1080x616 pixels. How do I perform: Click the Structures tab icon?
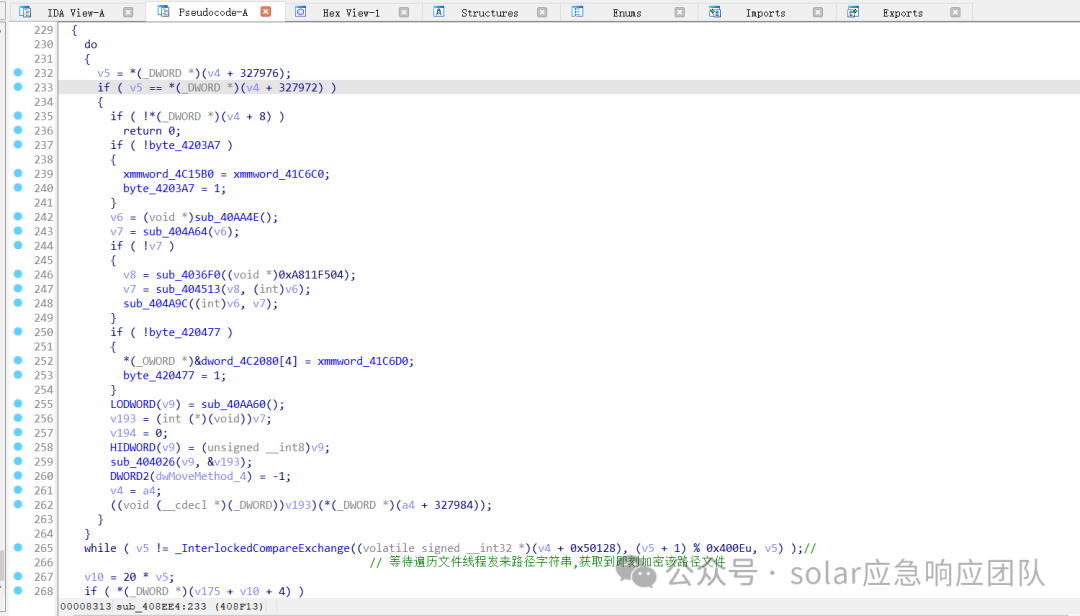click(439, 12)
